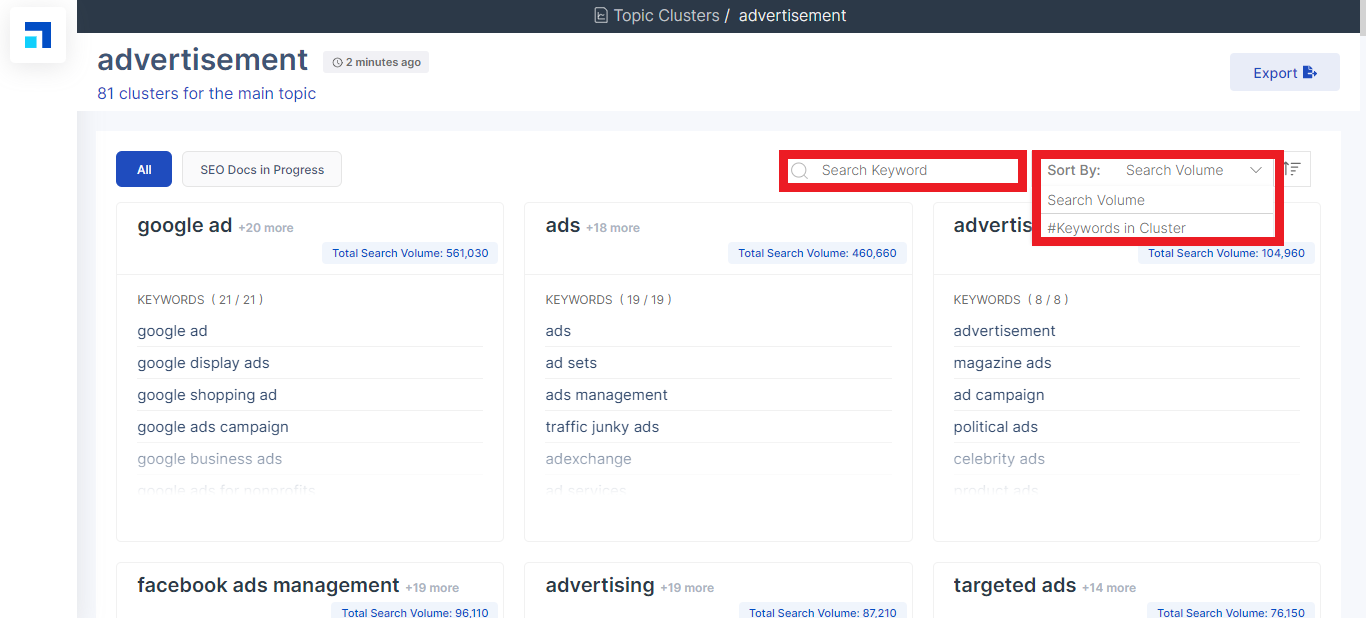
Task: Click KEYWORDS (8 / 8) label
Action: coord(1011,299)
